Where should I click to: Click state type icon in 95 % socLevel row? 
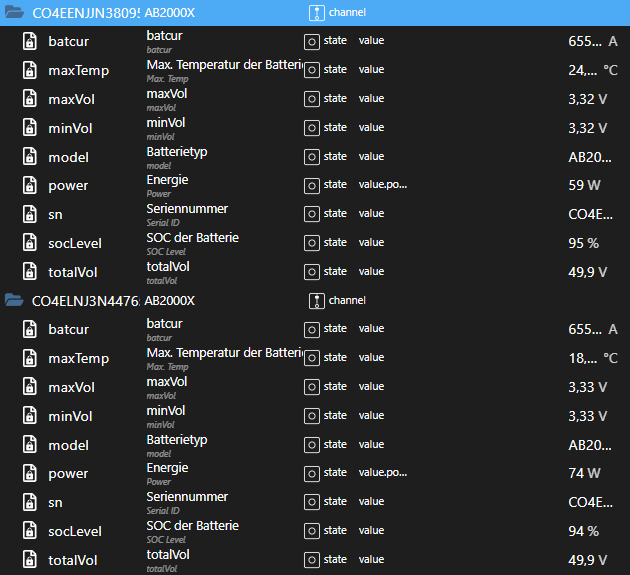[312, 243]
